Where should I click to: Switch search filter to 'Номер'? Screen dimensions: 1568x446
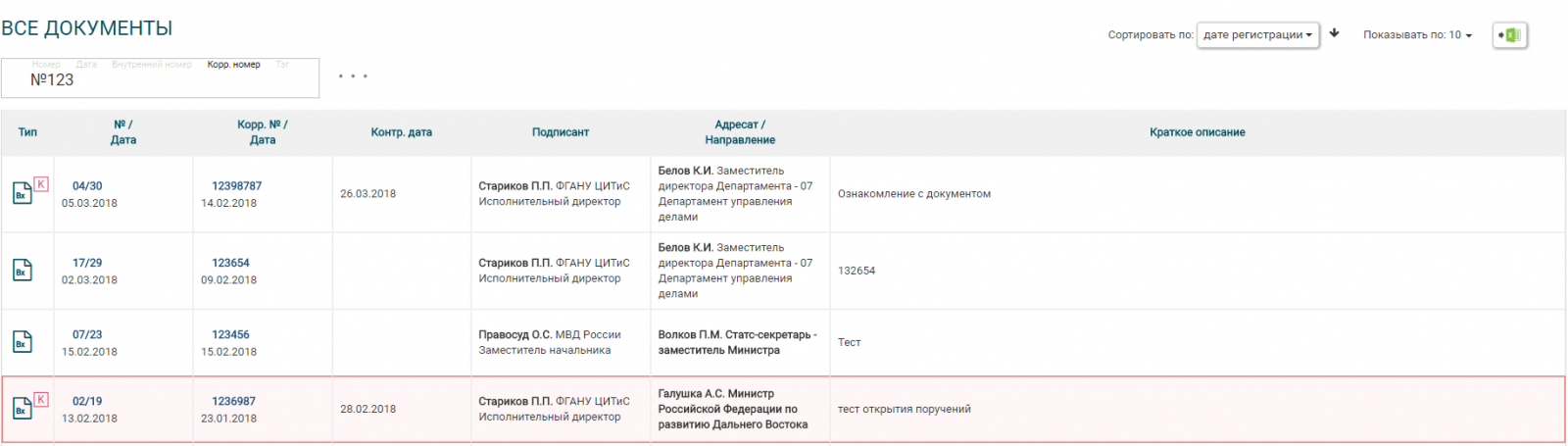pos(46,65)
